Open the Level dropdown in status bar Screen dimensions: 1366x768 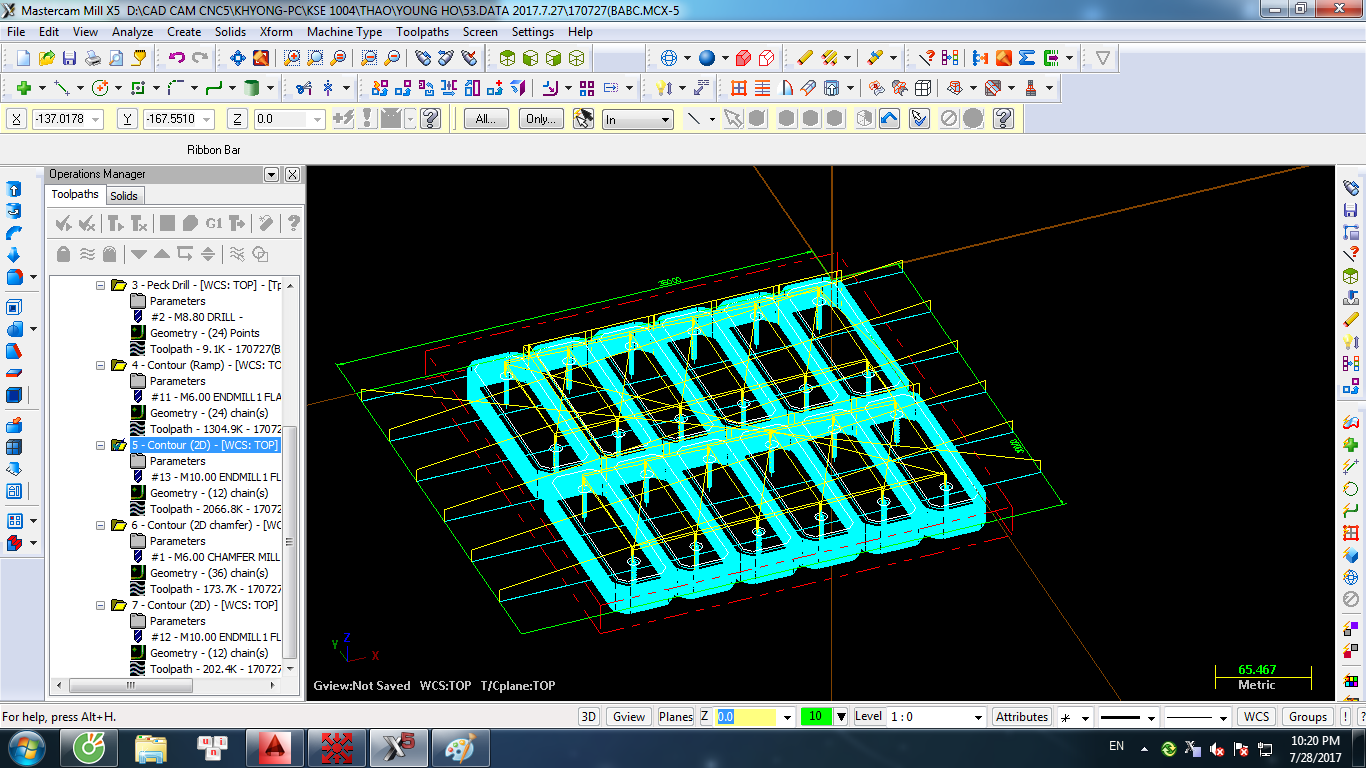pyautogui.click(x=978, y=717)
